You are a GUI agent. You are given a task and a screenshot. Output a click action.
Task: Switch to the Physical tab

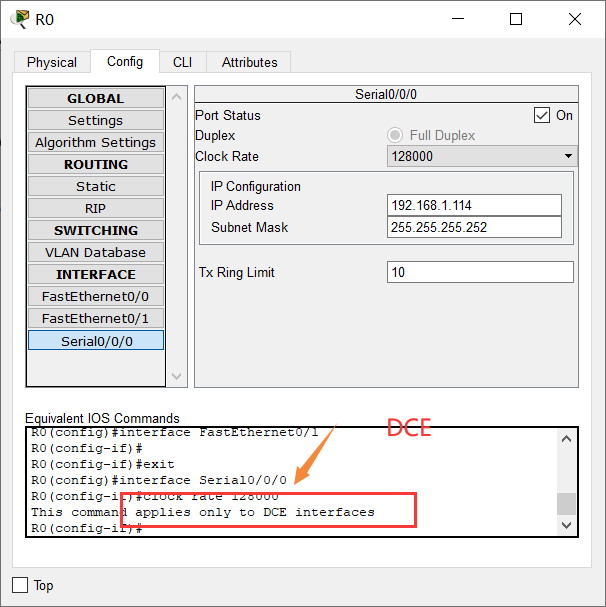52,62
